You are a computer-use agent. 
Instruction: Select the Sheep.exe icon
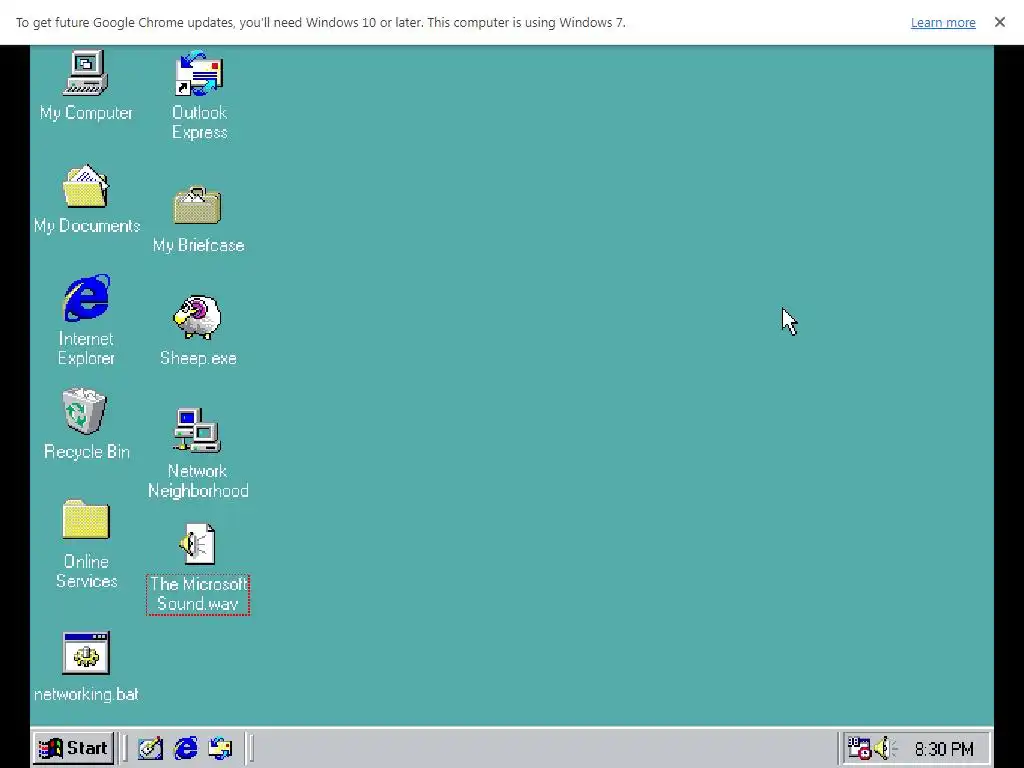197,317
